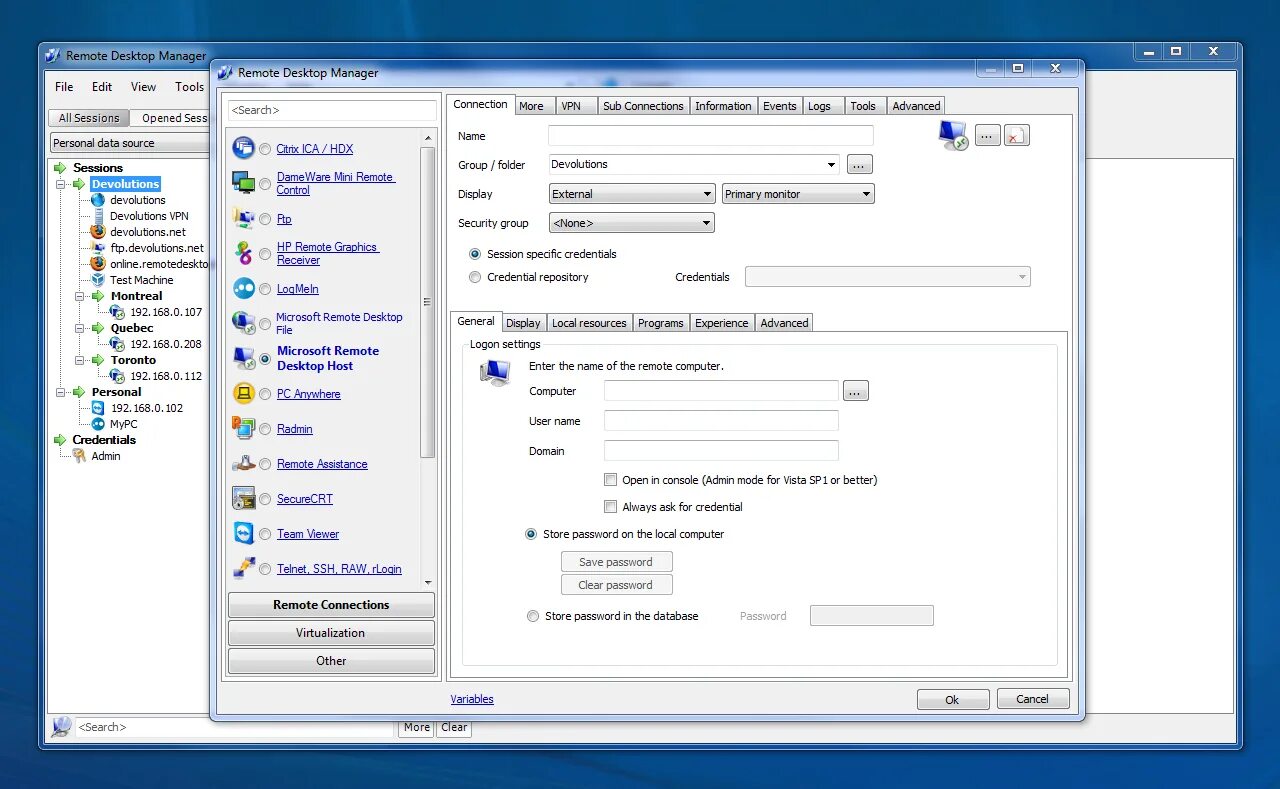The height and width of the screenshot is (789, 1280).
Task: Choose Credential repository option
Action: [x=475, y=277]
